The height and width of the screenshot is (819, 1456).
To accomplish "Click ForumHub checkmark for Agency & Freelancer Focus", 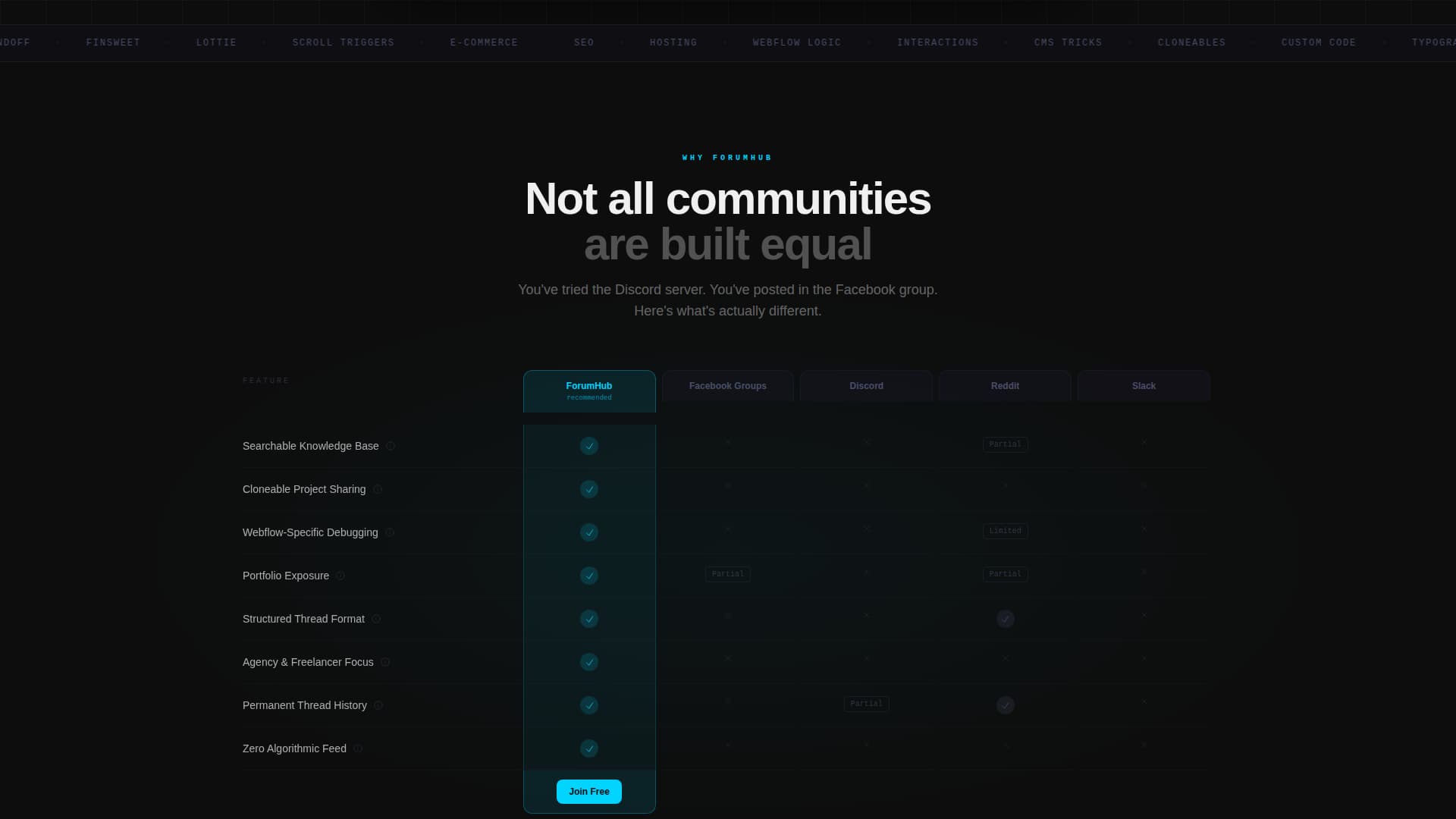I will click(x=589, y=662).
